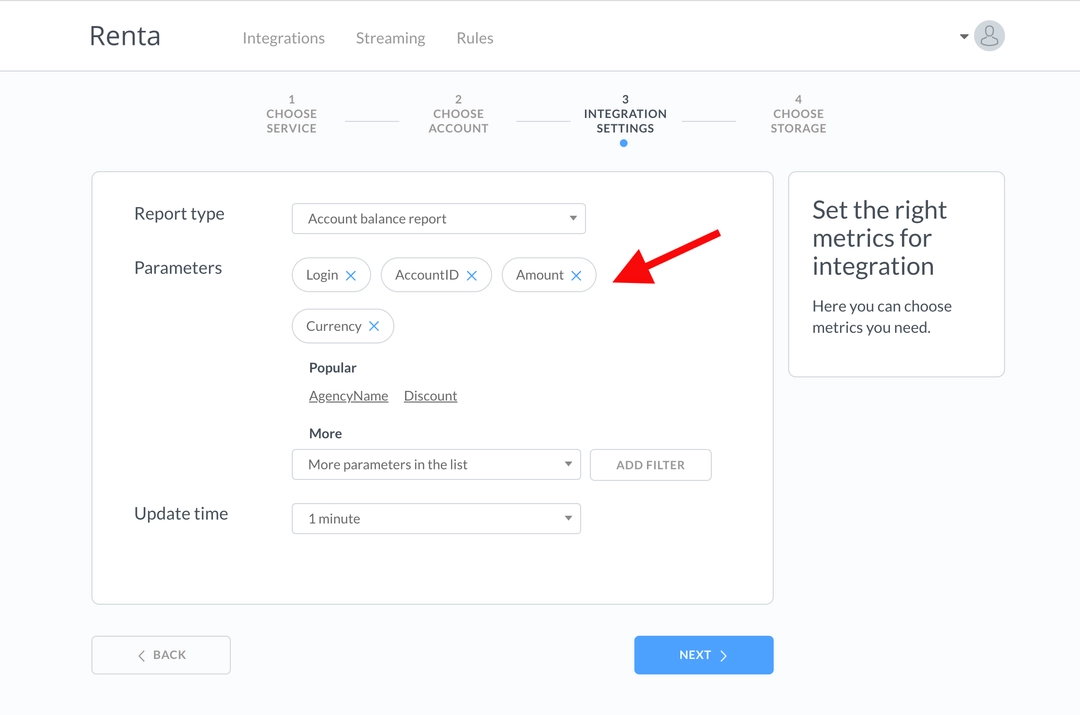This screenshot has width=1080, height=715.
Task: Click the NEXT button
Action: tap(704, 655)
